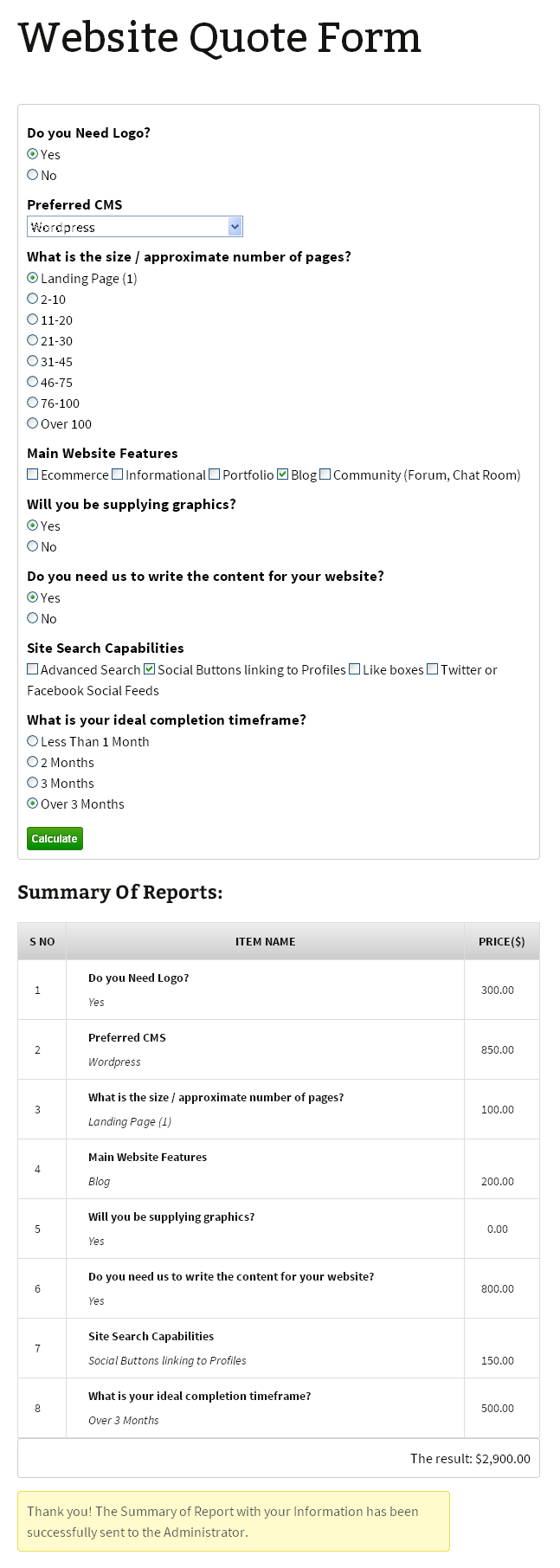Select No for supplying graphics
Screen dimensions: 560x1568
tap(33, 546)
